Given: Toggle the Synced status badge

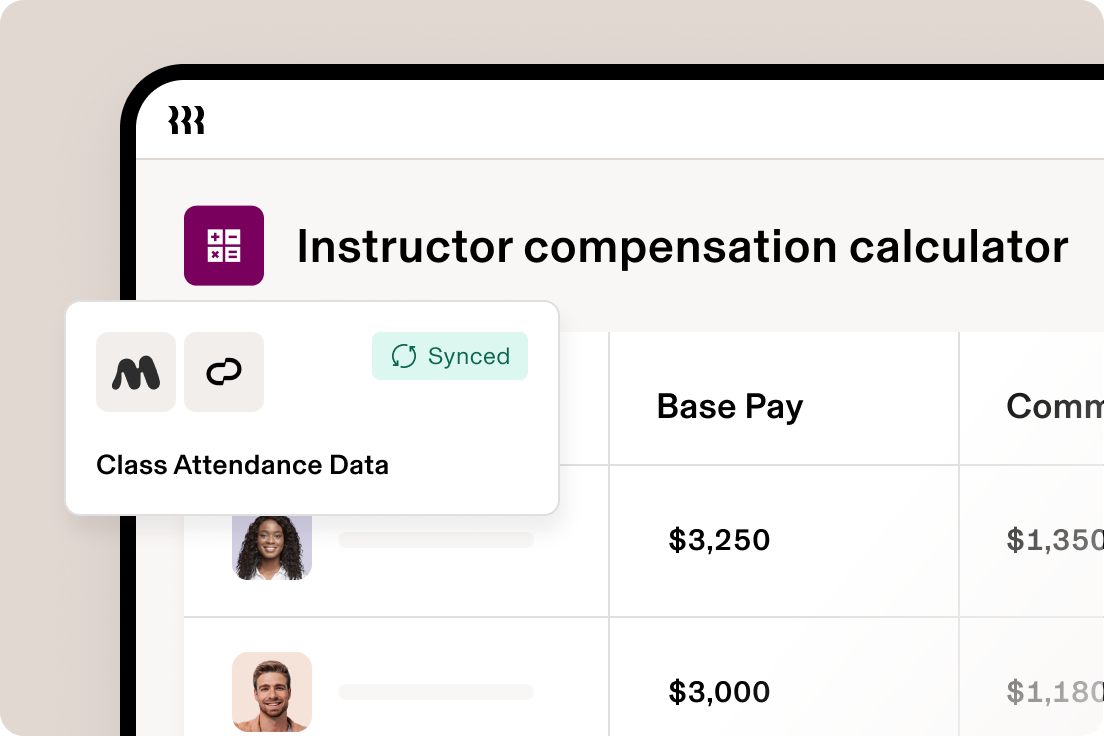Looking at the screenshot, I should 450,355.
